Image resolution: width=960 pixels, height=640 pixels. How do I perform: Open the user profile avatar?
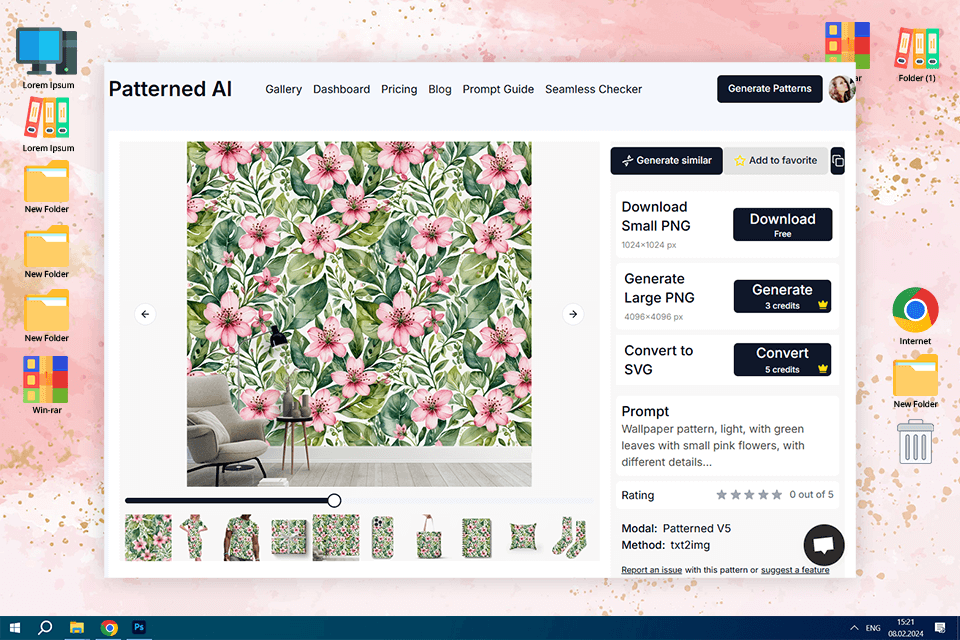click(842, 89)
